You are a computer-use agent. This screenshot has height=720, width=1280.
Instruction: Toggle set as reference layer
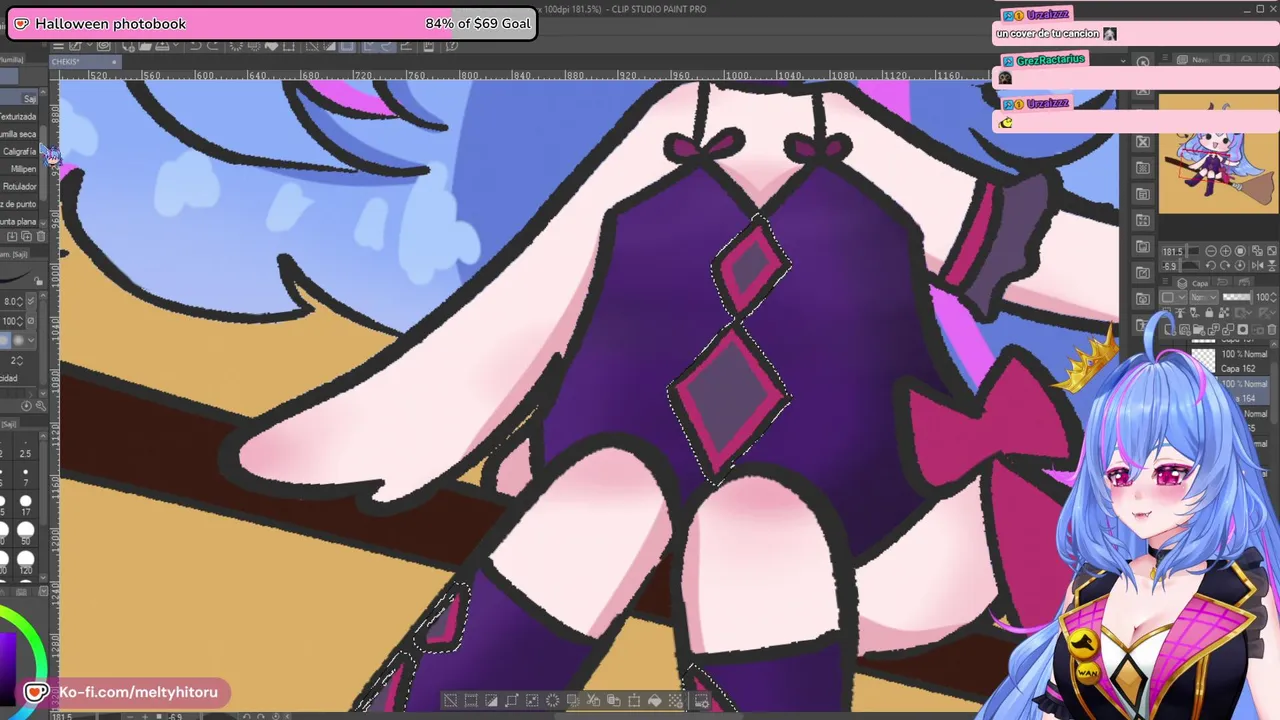(1180, 312)
